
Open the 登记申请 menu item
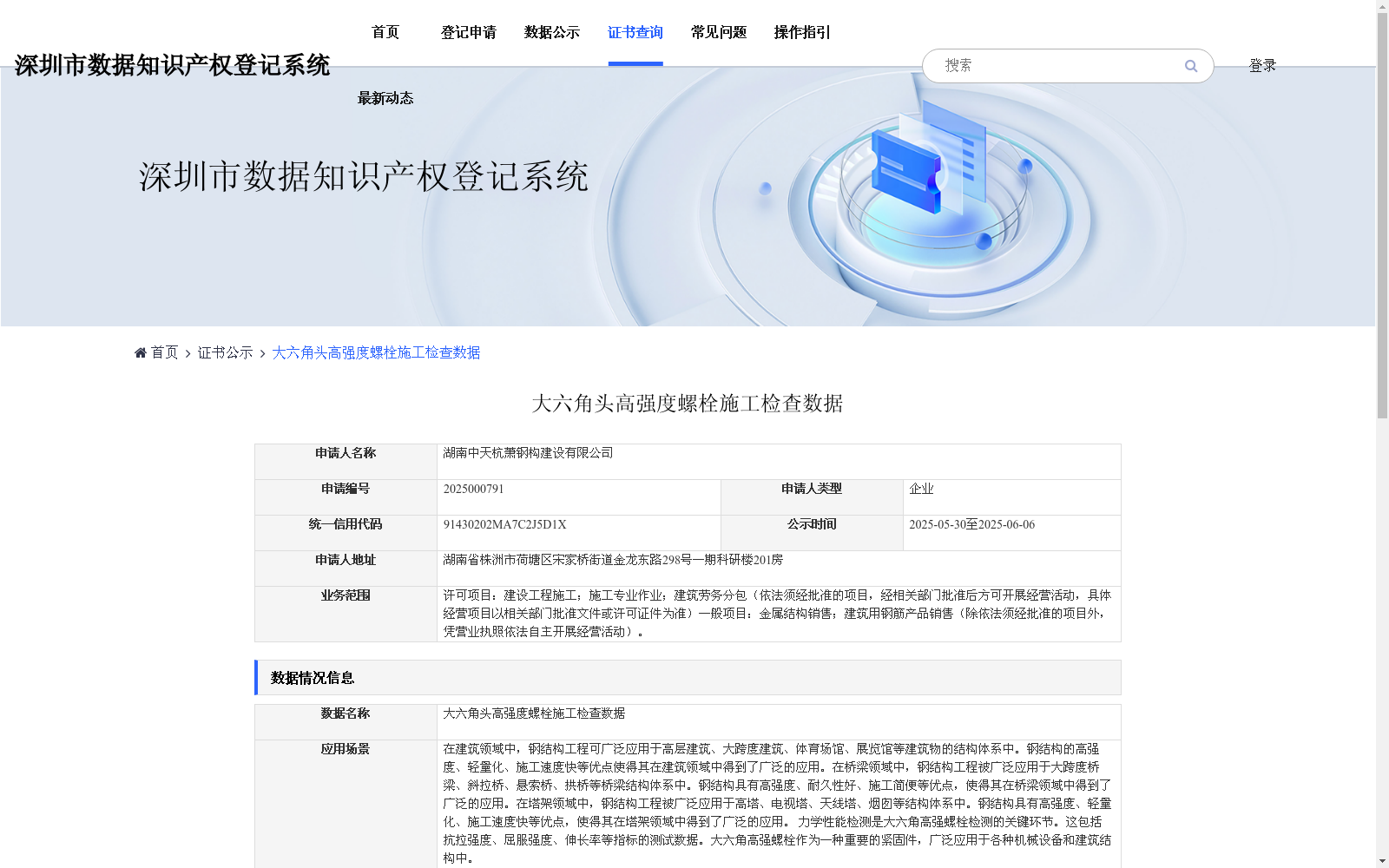point(469,32)
